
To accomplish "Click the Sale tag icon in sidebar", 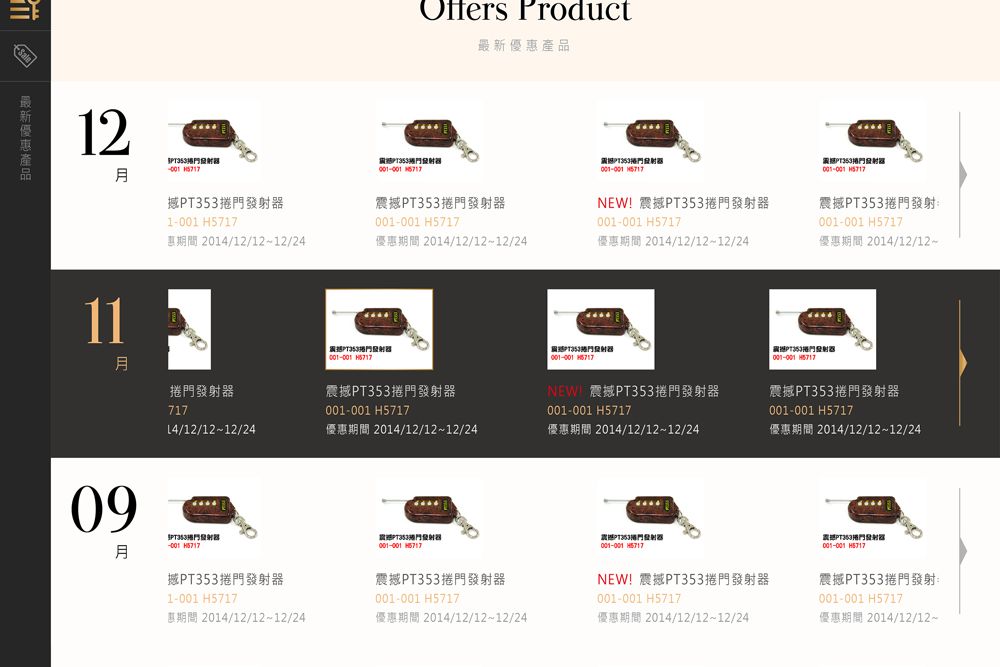I will click(x=25, y=55).
